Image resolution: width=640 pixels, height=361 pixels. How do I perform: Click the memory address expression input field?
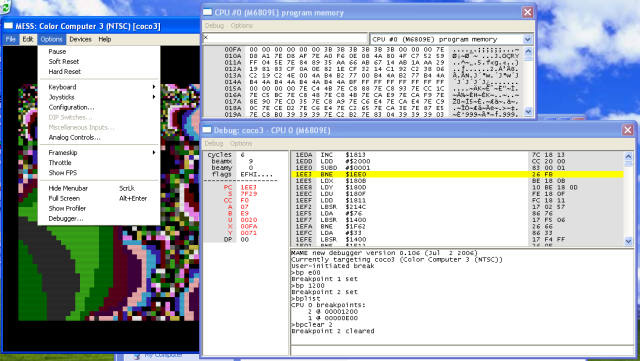(x=285, y=38)
